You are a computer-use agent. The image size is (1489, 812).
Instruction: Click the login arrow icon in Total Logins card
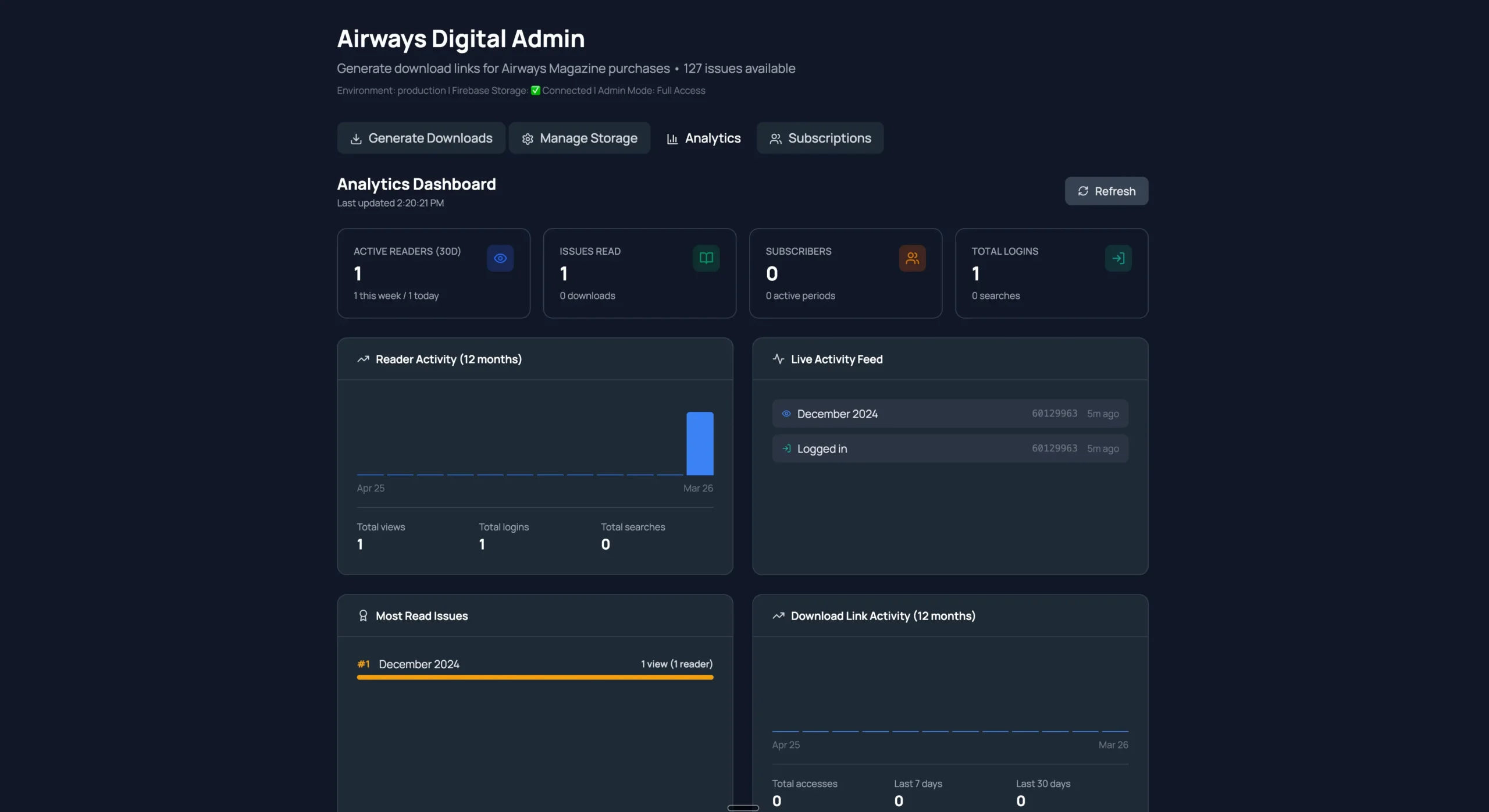pos(1118,258)
